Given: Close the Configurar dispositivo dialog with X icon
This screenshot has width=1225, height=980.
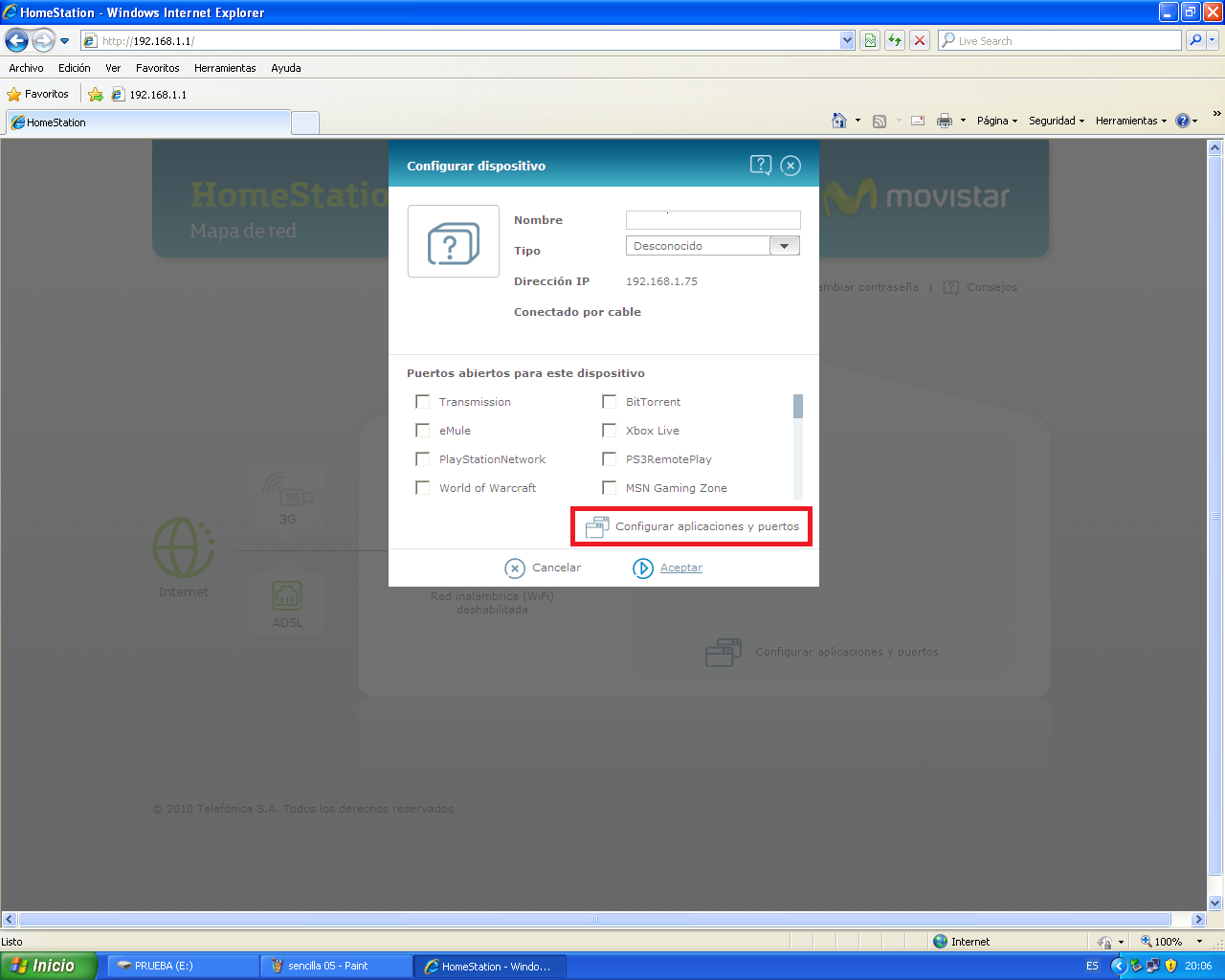Looking at the screenshot, I should click(791, 166).
